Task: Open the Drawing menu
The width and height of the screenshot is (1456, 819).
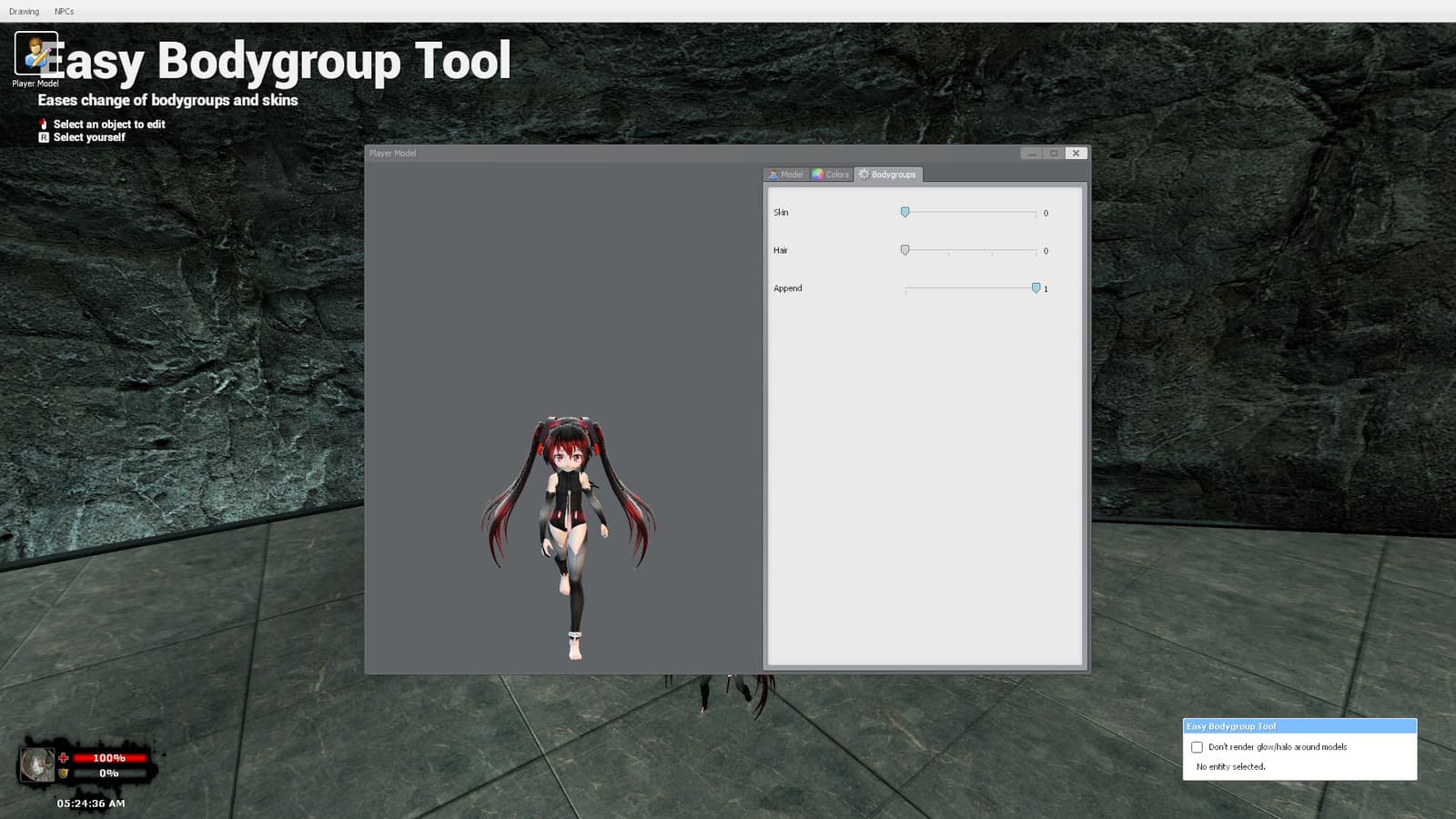Action: pyautogui.click(x=24, y=12)
